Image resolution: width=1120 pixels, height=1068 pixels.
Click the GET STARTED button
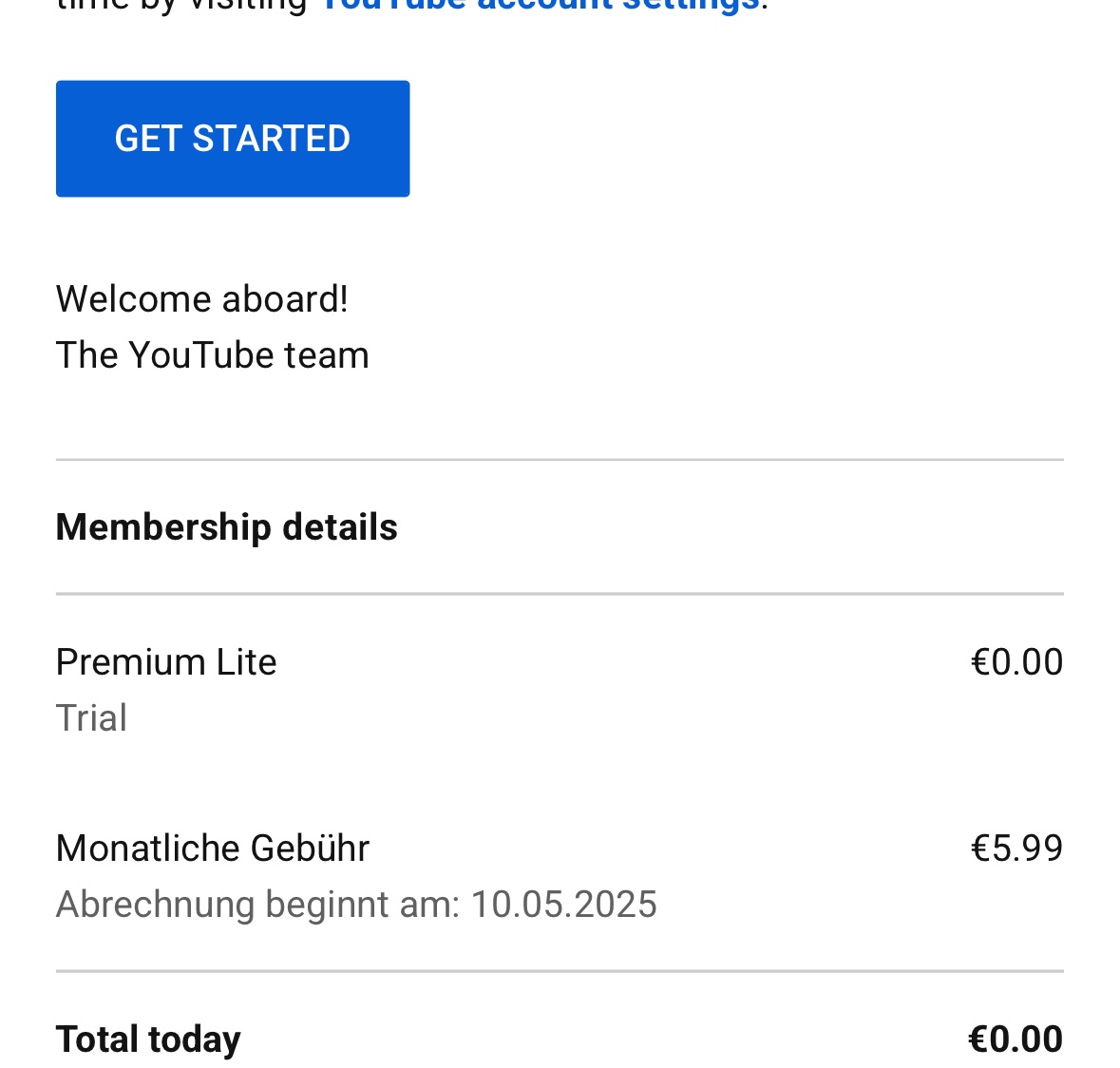233,139
